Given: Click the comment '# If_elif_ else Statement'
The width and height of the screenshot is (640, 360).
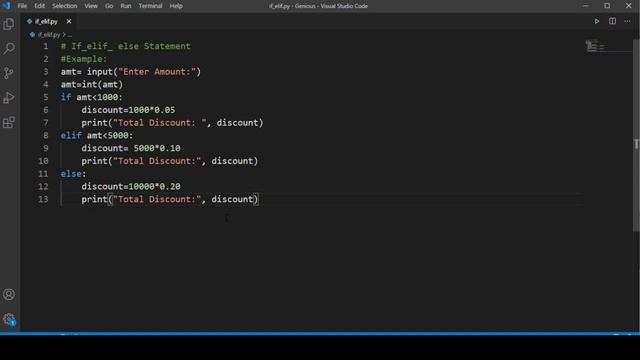Looking at the screenshot, I should [126, 46].
